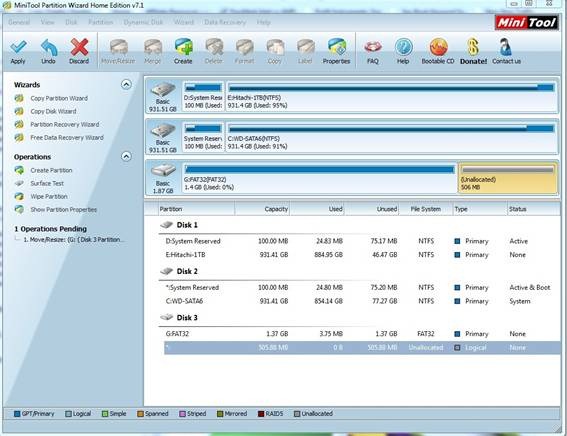The image size is (567, 436).
Task: Open the Disk menu
Action: point(71,22)
